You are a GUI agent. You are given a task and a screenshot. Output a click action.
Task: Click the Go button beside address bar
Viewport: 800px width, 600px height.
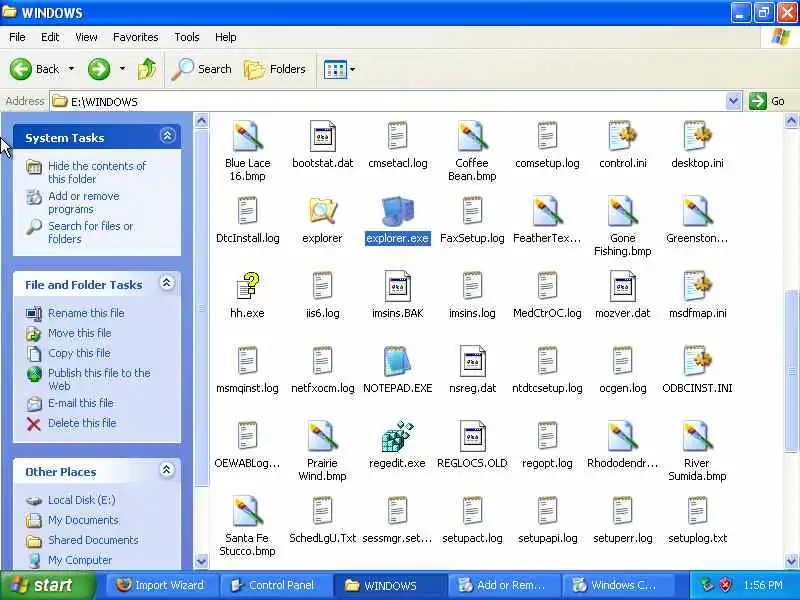pos(767,101)
